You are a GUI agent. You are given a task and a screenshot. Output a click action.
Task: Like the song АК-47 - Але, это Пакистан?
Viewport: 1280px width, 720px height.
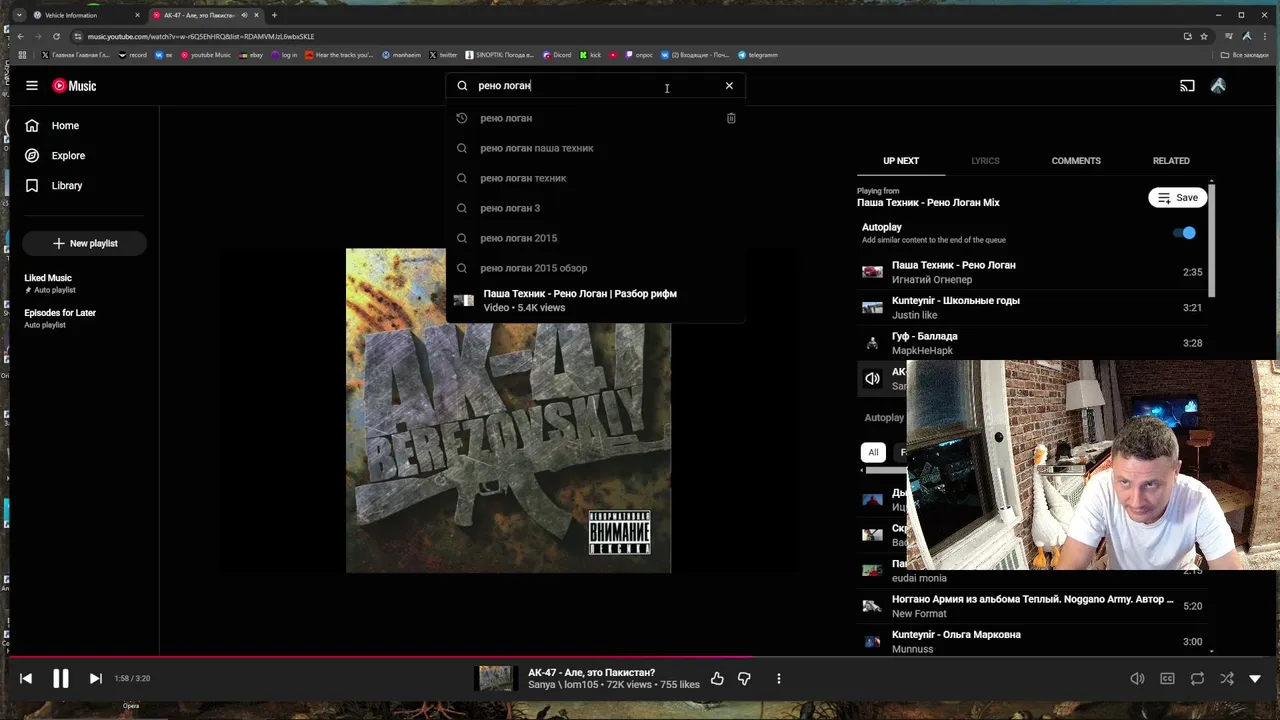click(717, 678)
